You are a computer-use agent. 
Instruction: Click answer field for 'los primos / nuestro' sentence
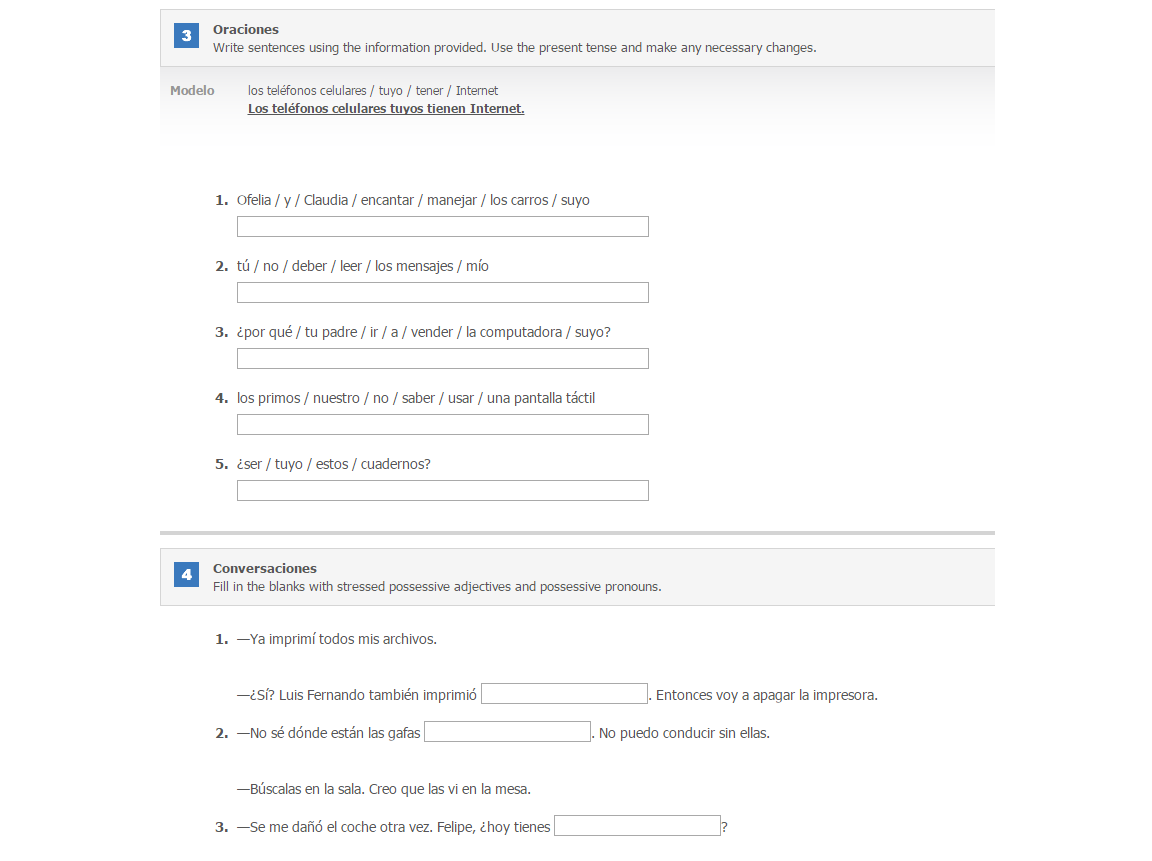[442, 425]
